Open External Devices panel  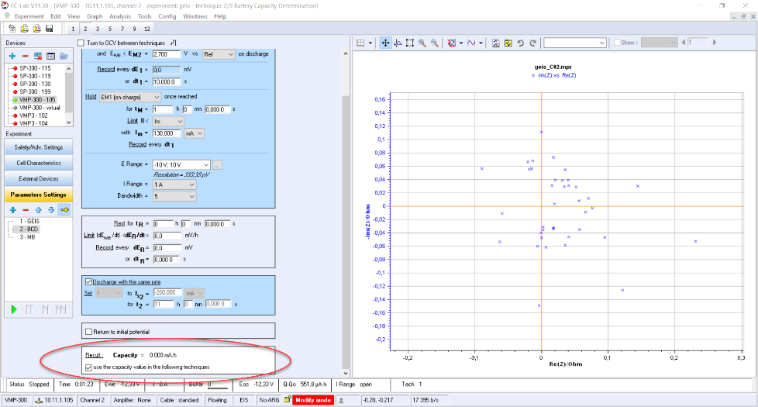click(39, 179)
